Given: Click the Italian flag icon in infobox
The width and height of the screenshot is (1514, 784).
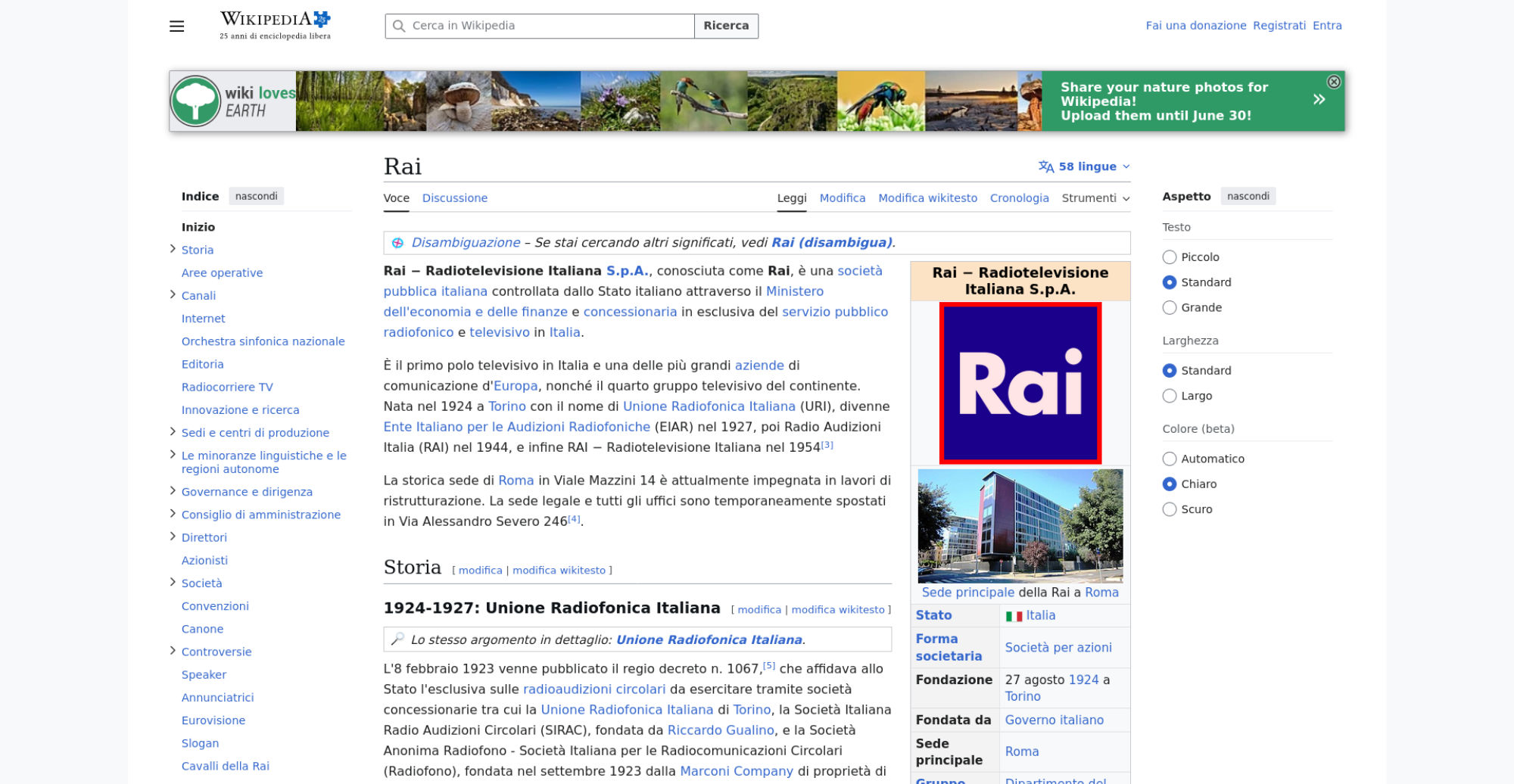Looking at the screenshot, I should coord(1014,616).
